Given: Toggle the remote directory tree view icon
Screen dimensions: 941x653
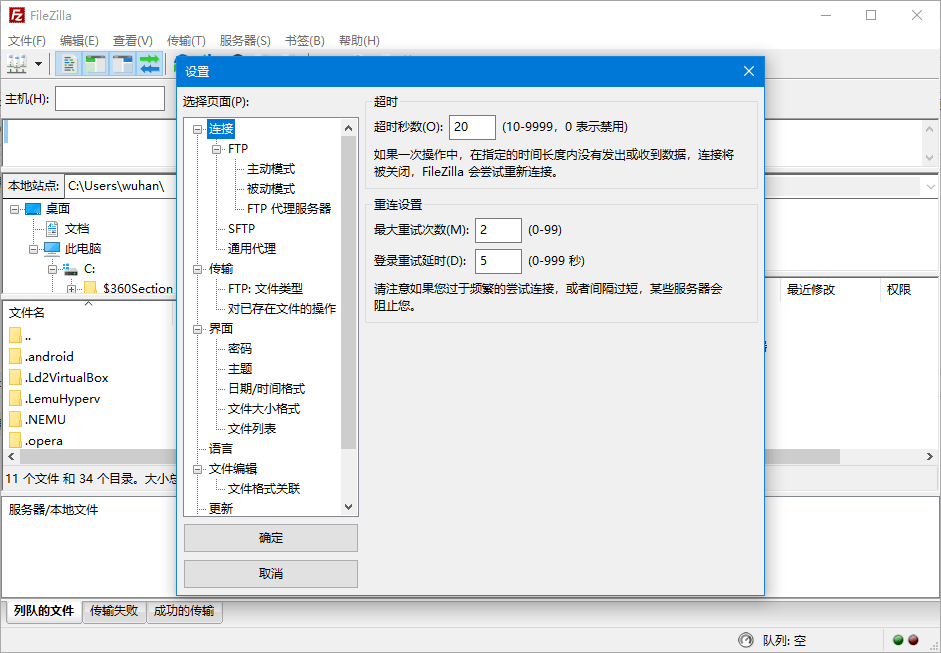Looking at the screenshot, I should point(121,63).
